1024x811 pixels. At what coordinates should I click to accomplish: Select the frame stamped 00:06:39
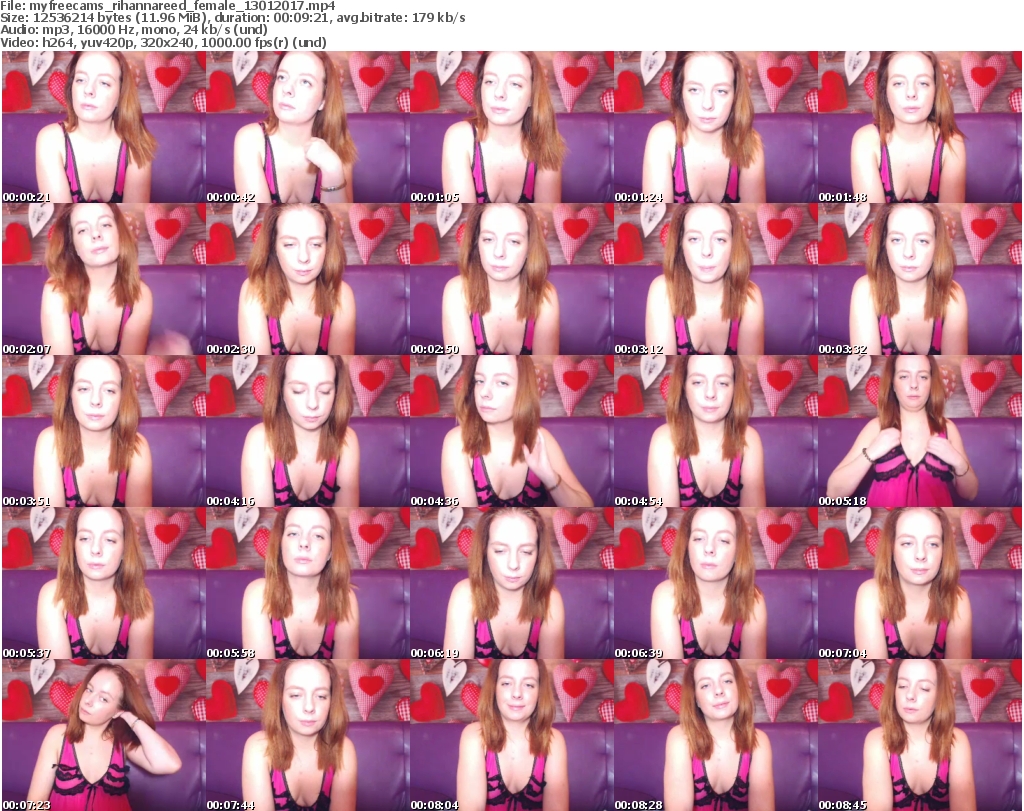tap(716, 583)
